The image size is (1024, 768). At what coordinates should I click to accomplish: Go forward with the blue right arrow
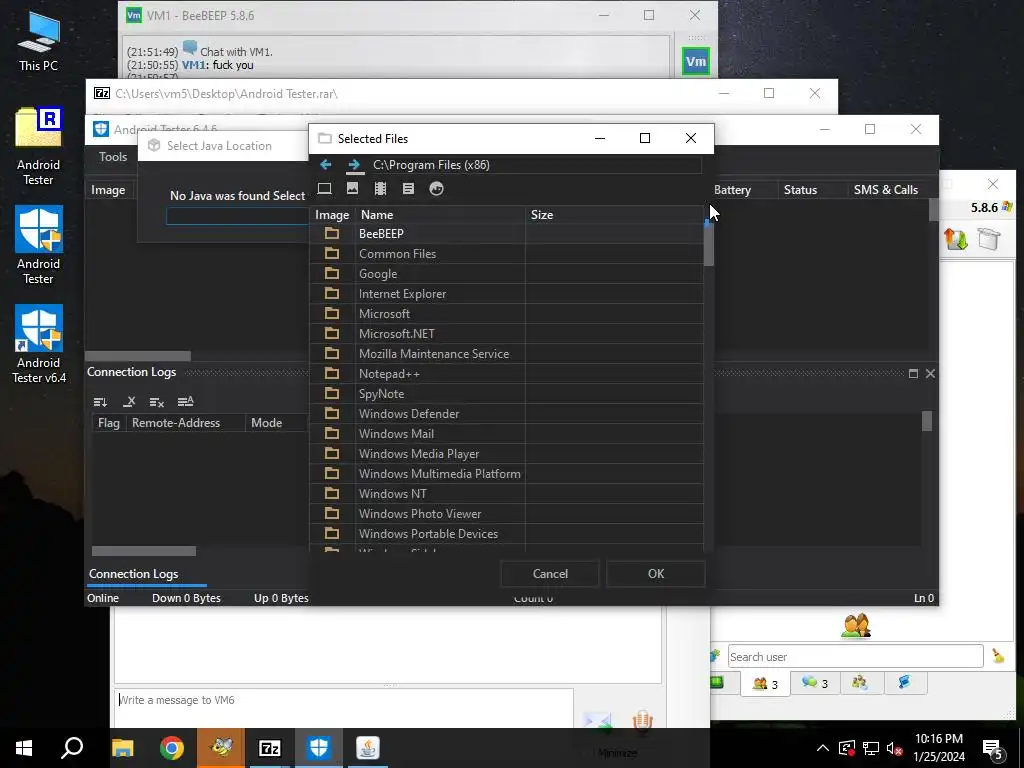pos(355,165)
